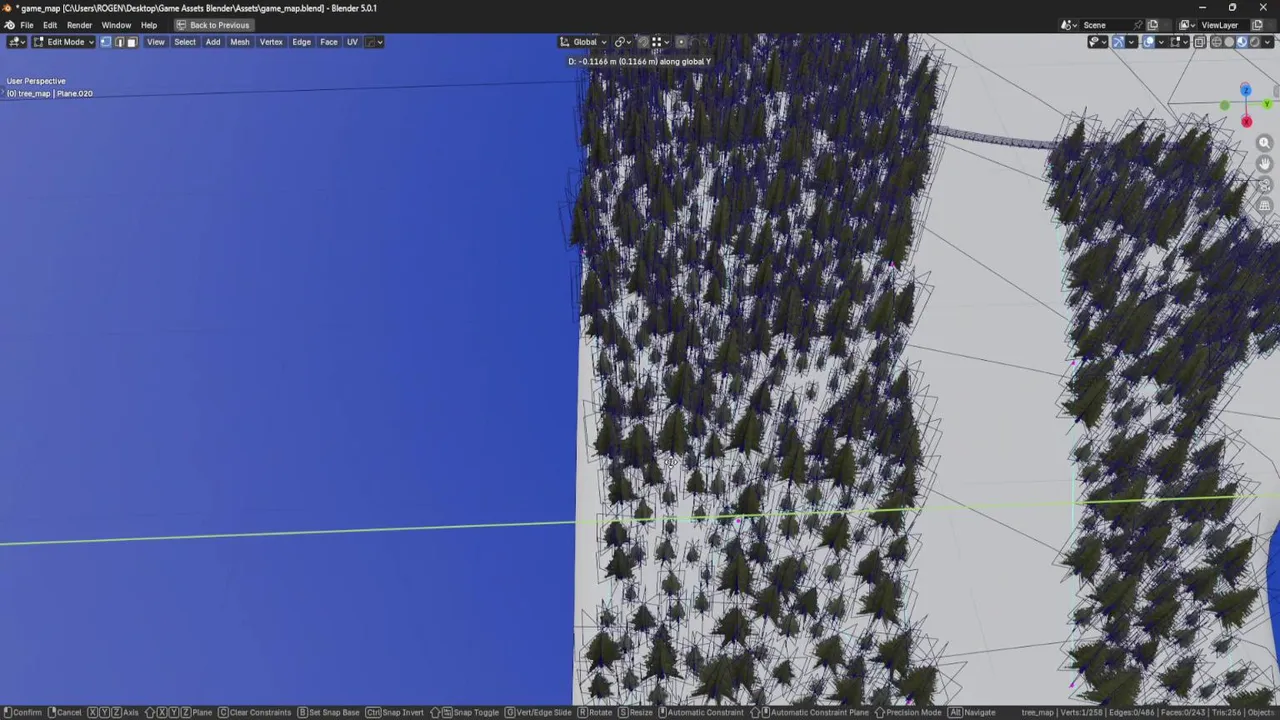Open the transform pivot point dropdown
The image size is (1280, 720).
[x=623, y=42]
